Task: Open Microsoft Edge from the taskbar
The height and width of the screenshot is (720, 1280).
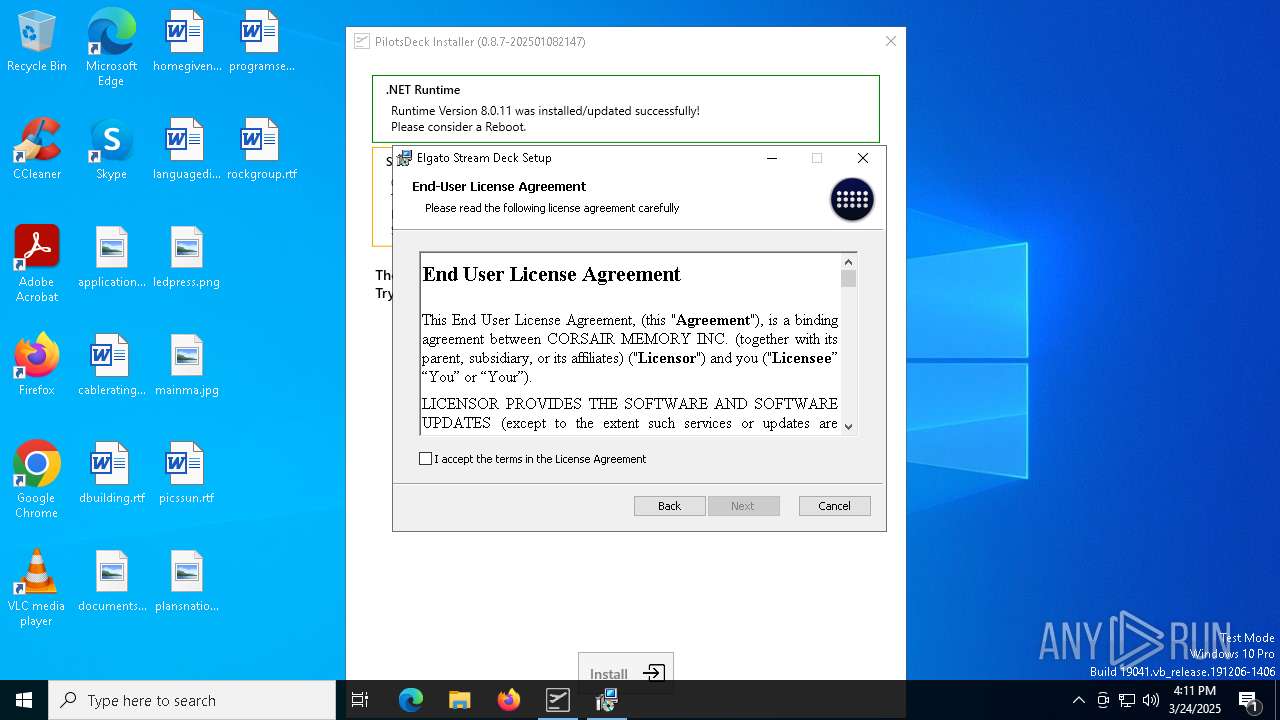Action: coord(411,700)
